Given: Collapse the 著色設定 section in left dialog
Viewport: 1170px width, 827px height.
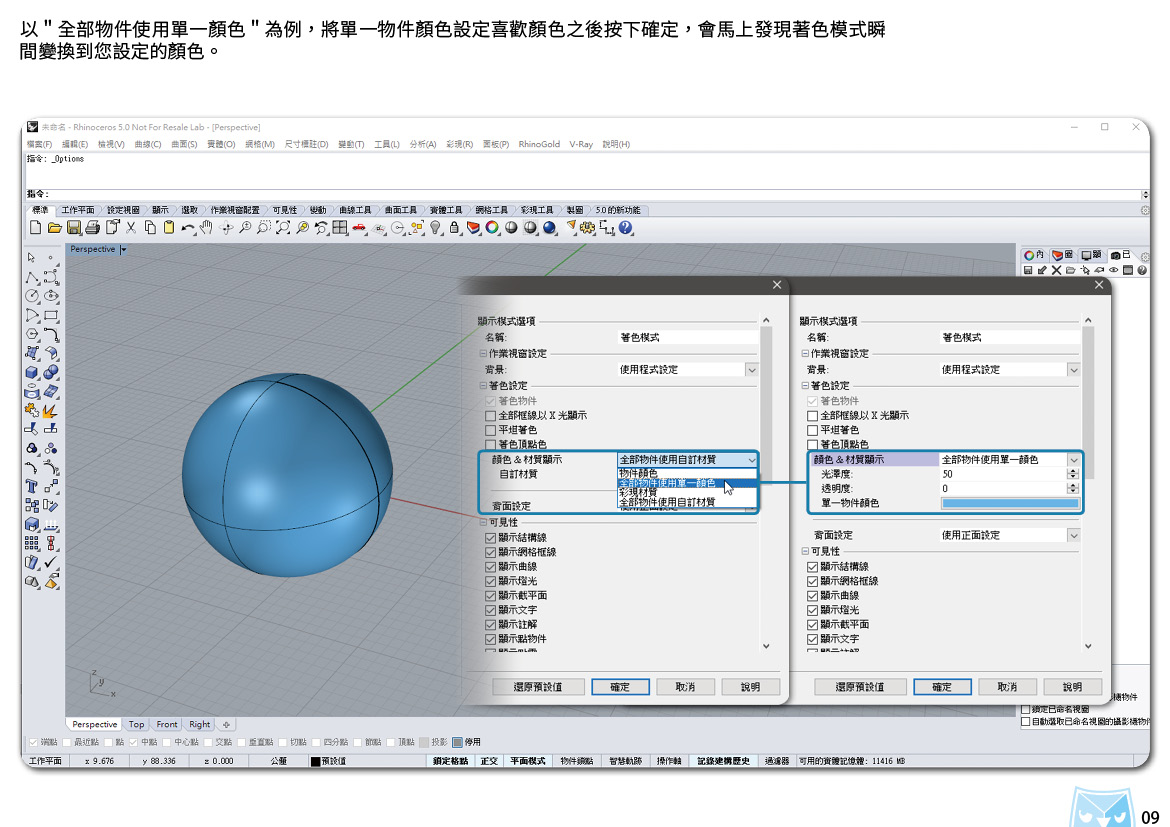Looking at the screenshot, I should (483, 386).
